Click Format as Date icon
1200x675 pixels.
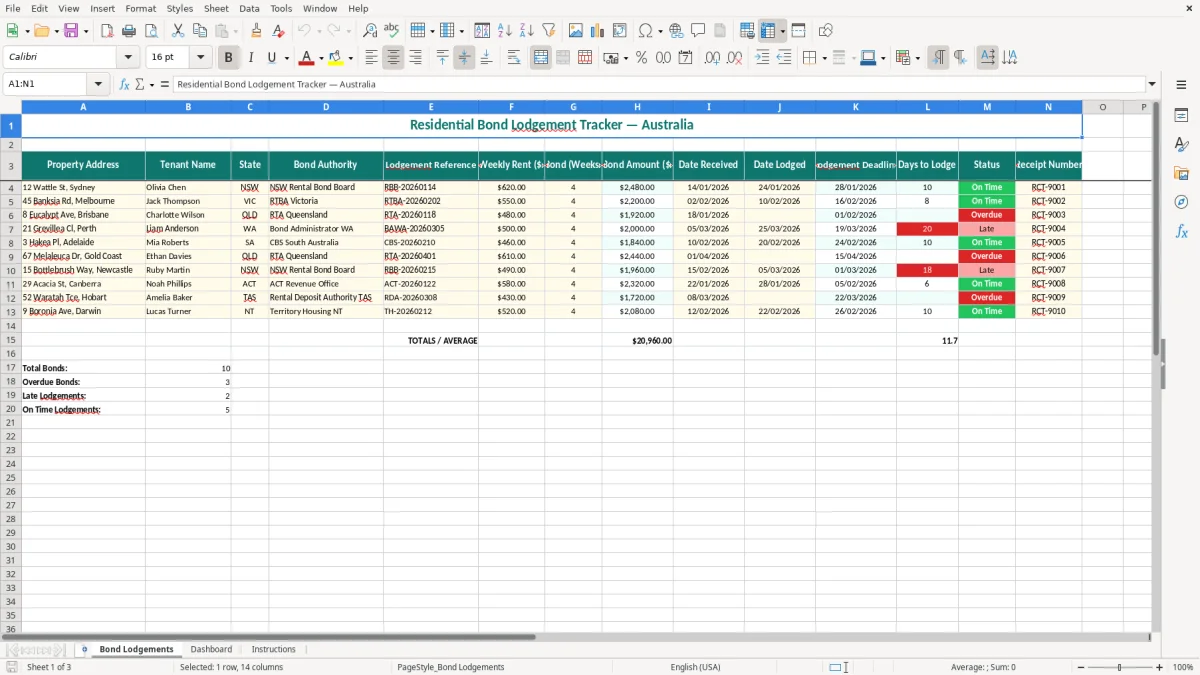click(x=685, y=58)
